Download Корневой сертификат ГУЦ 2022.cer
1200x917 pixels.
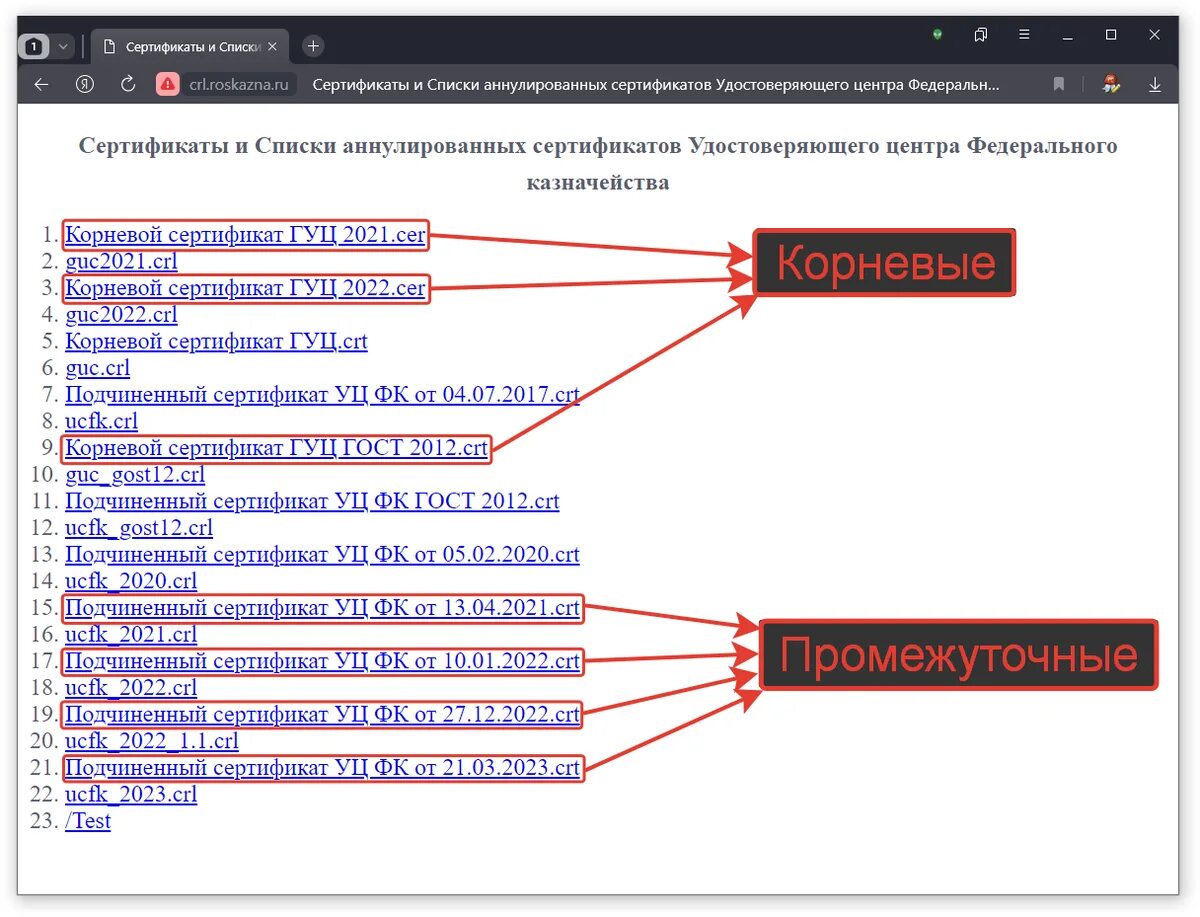245,289
